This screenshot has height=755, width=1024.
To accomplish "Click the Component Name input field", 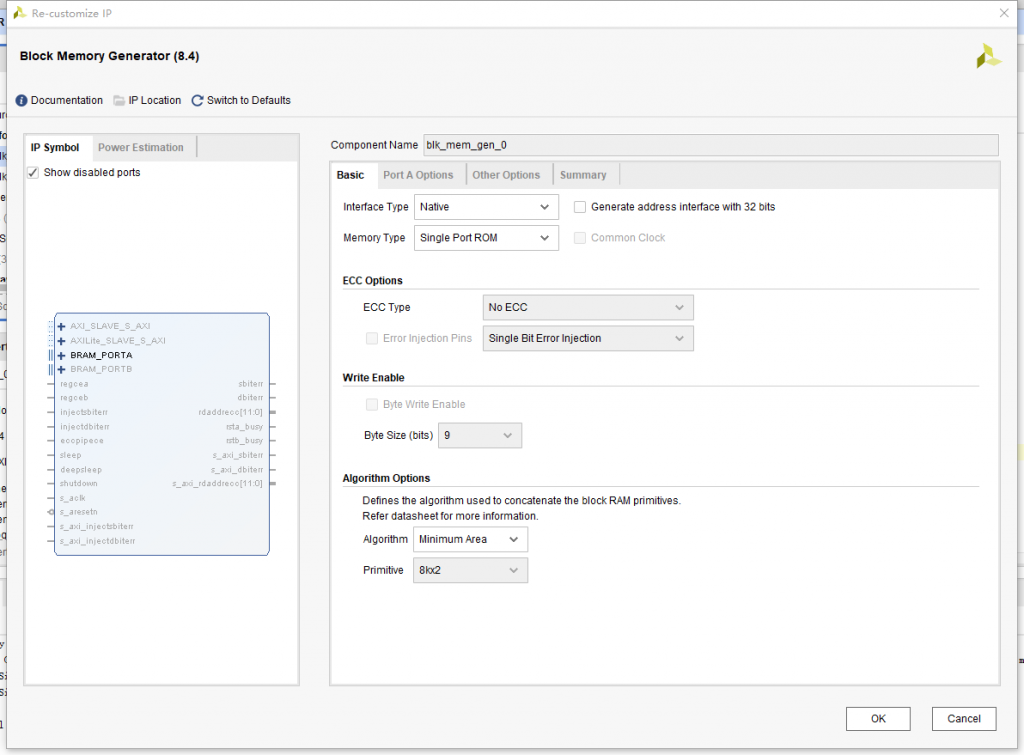I will (x=709, y=145).
